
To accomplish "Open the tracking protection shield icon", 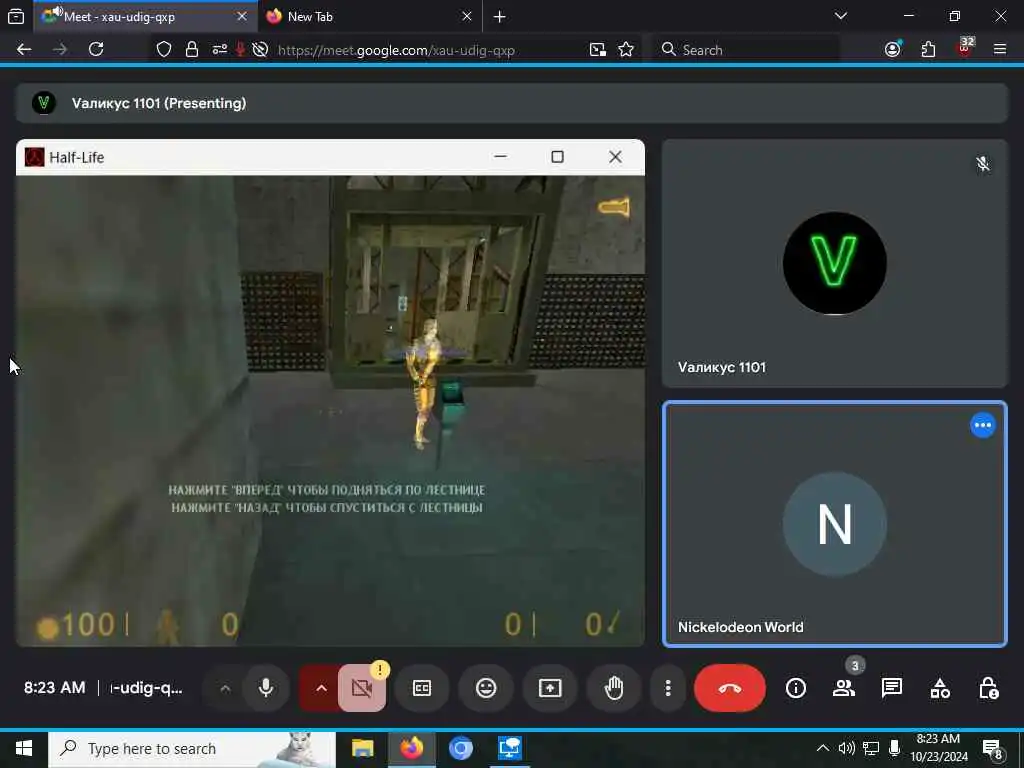I will 164,50.
